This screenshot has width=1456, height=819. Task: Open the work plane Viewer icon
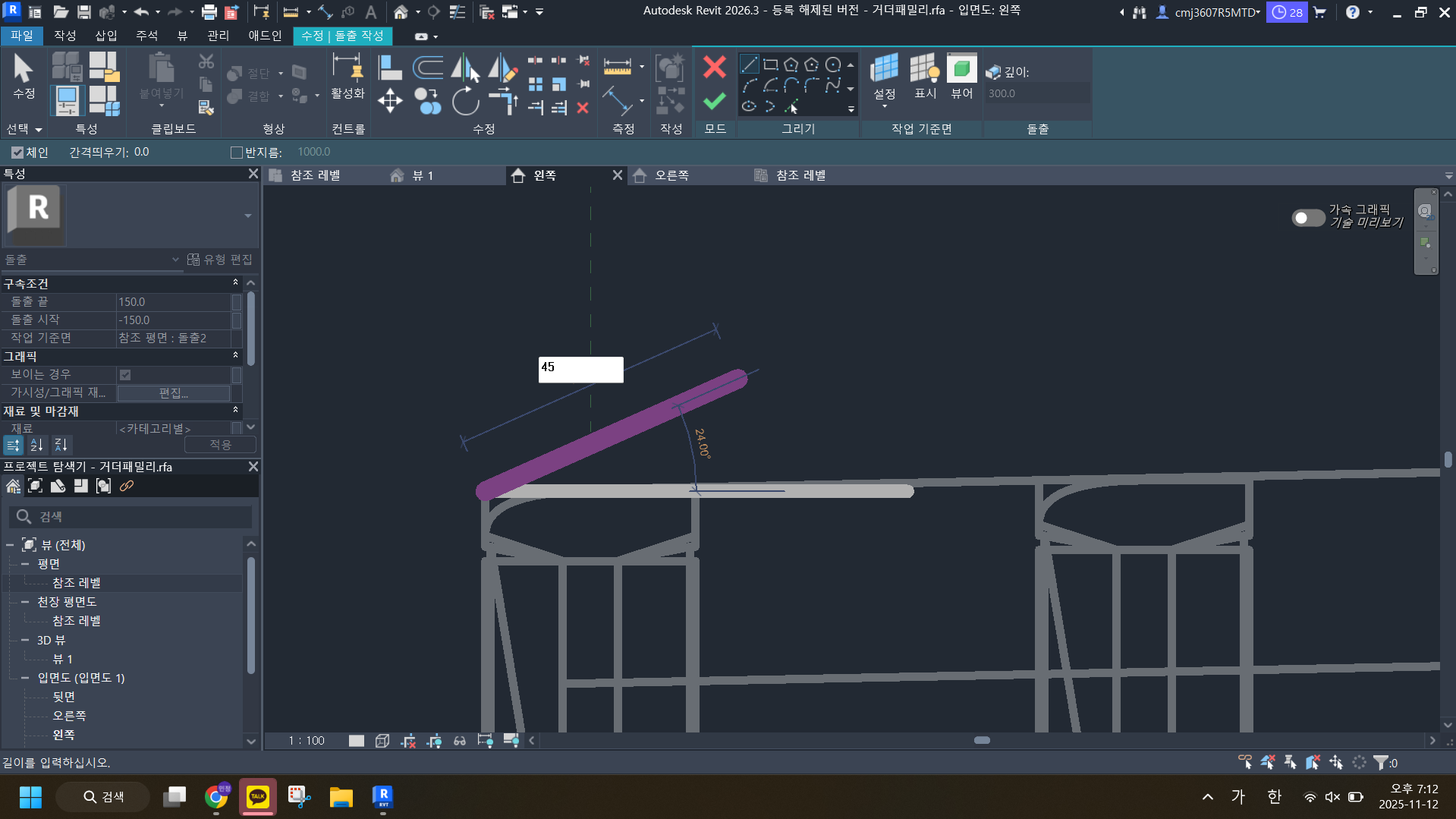click(x=961, y=77)
